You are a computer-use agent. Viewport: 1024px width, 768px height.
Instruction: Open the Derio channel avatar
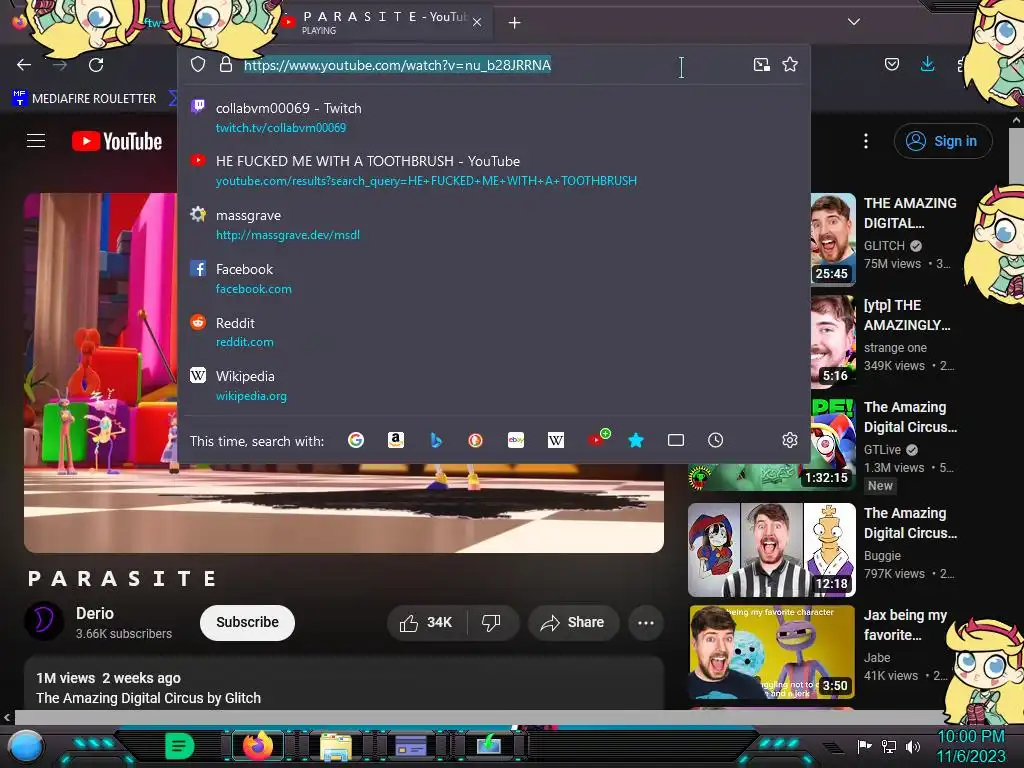click(x=44, y=620)
